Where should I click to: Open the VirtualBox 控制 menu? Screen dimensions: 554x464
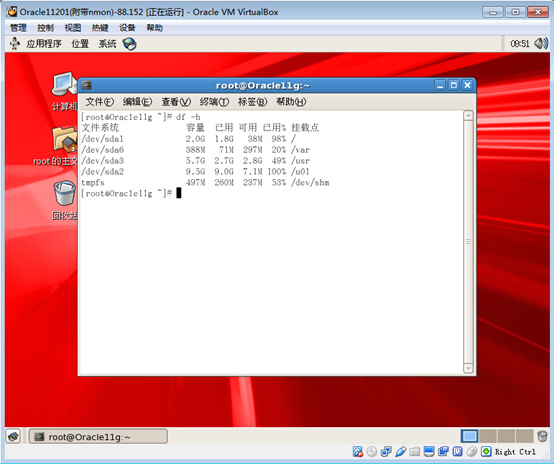[45, 28]
